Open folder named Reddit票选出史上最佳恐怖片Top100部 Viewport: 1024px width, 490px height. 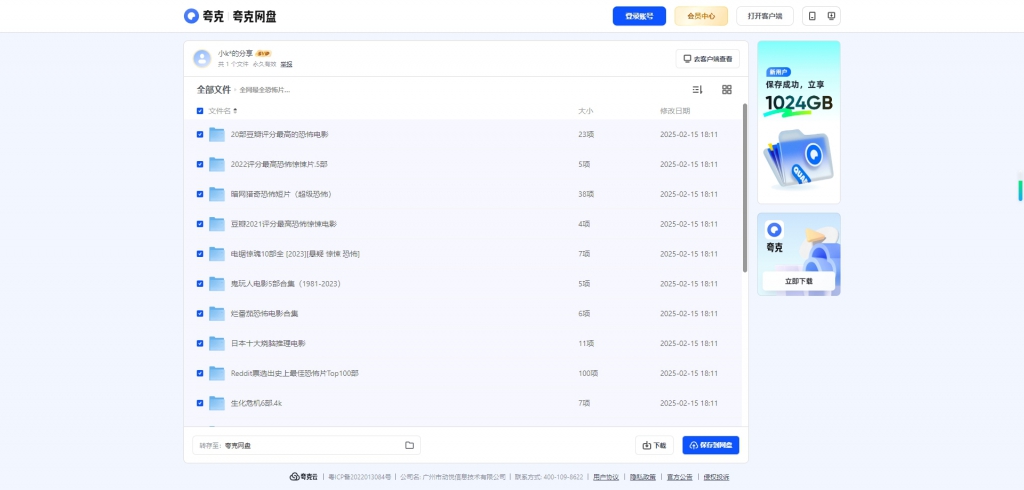coord(295,373)
